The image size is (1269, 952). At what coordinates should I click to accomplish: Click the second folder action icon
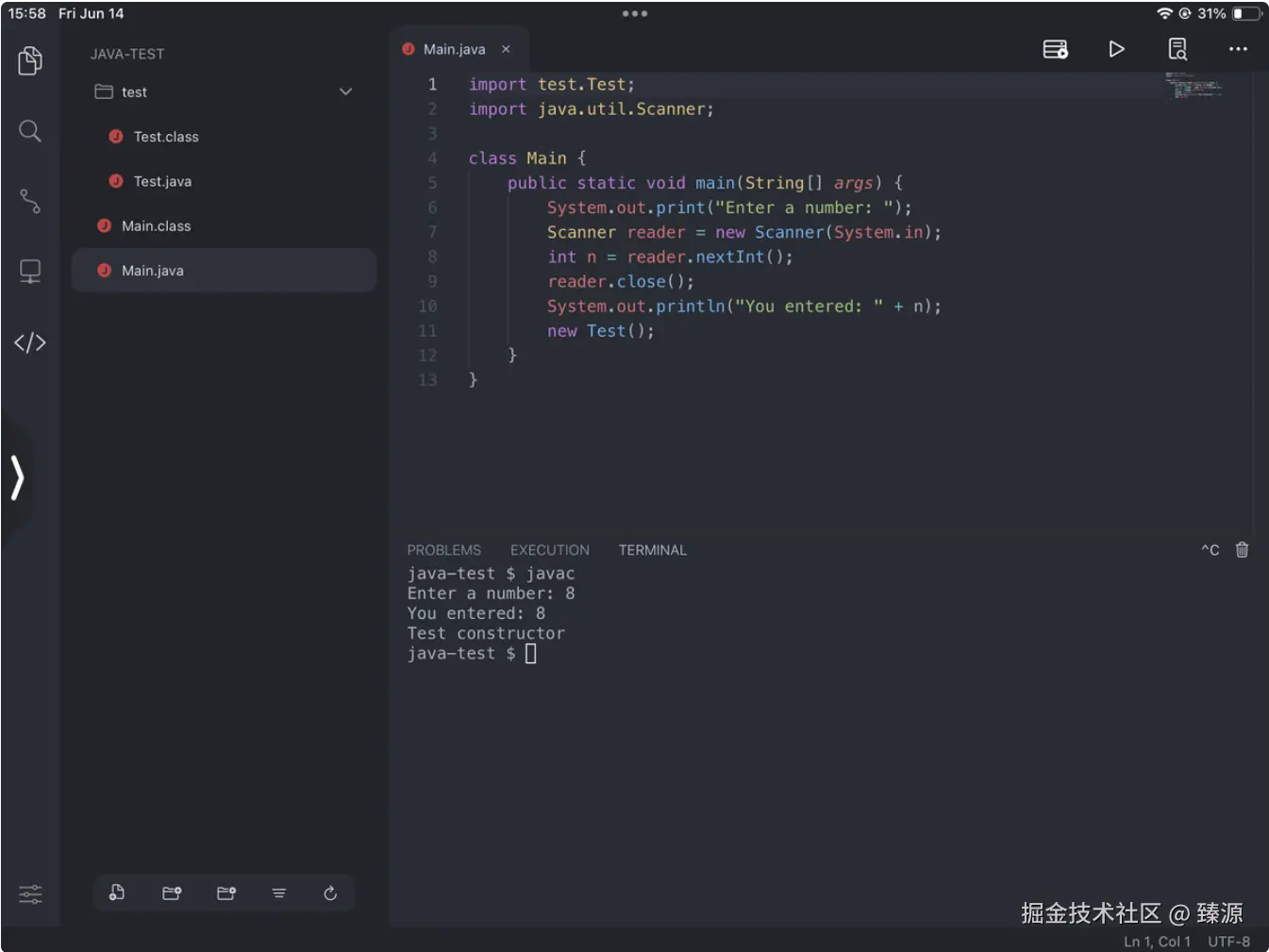pos(226,893)
